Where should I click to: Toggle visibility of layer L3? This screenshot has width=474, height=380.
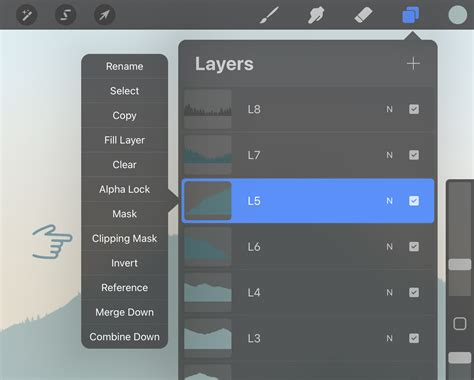coord(414,338)
